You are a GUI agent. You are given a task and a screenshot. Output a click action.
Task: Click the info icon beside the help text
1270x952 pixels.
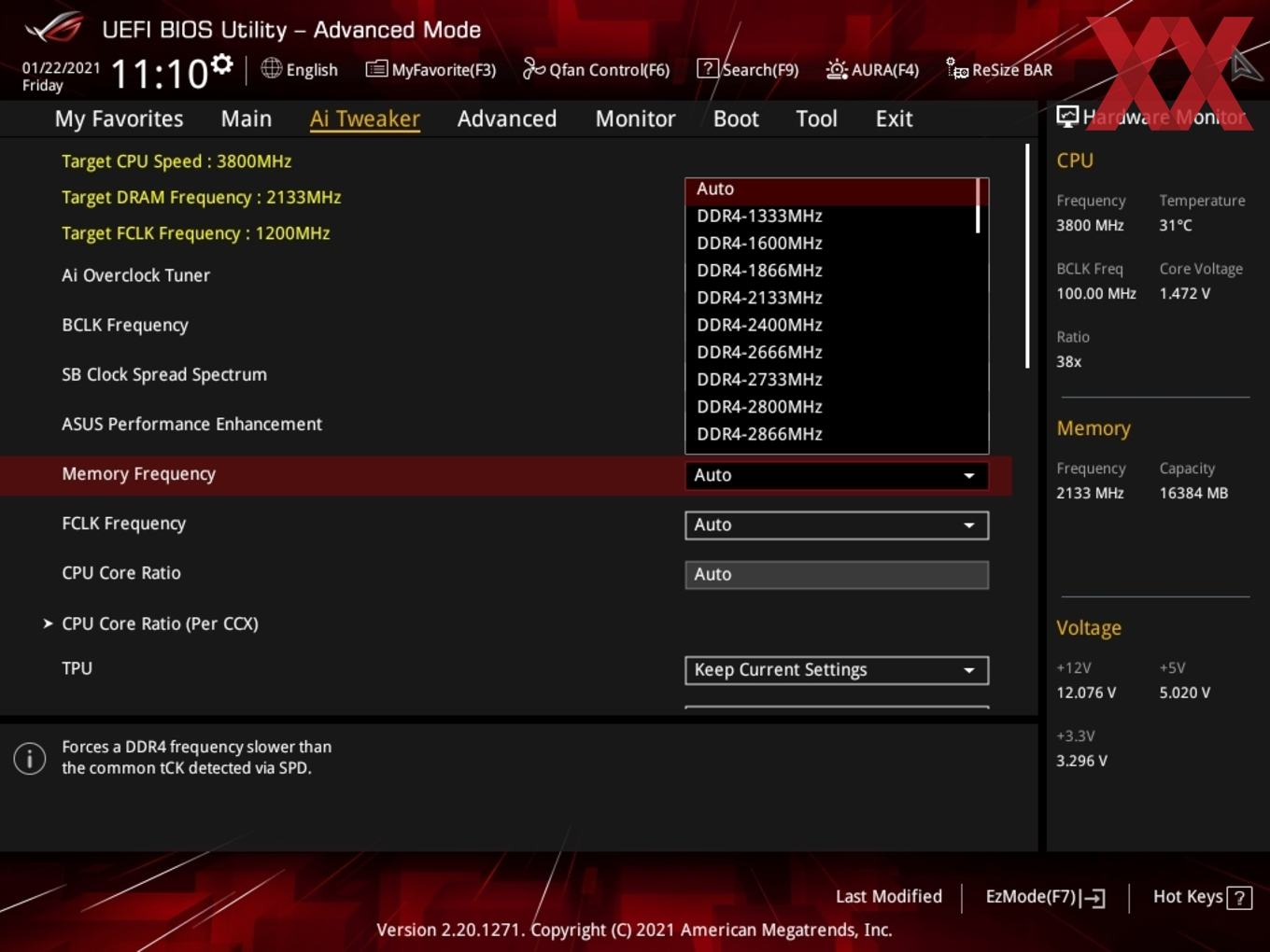click(x=30, y=758)
